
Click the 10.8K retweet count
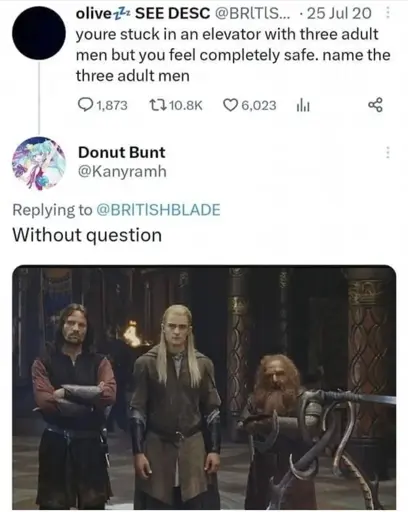click(186, 105)
